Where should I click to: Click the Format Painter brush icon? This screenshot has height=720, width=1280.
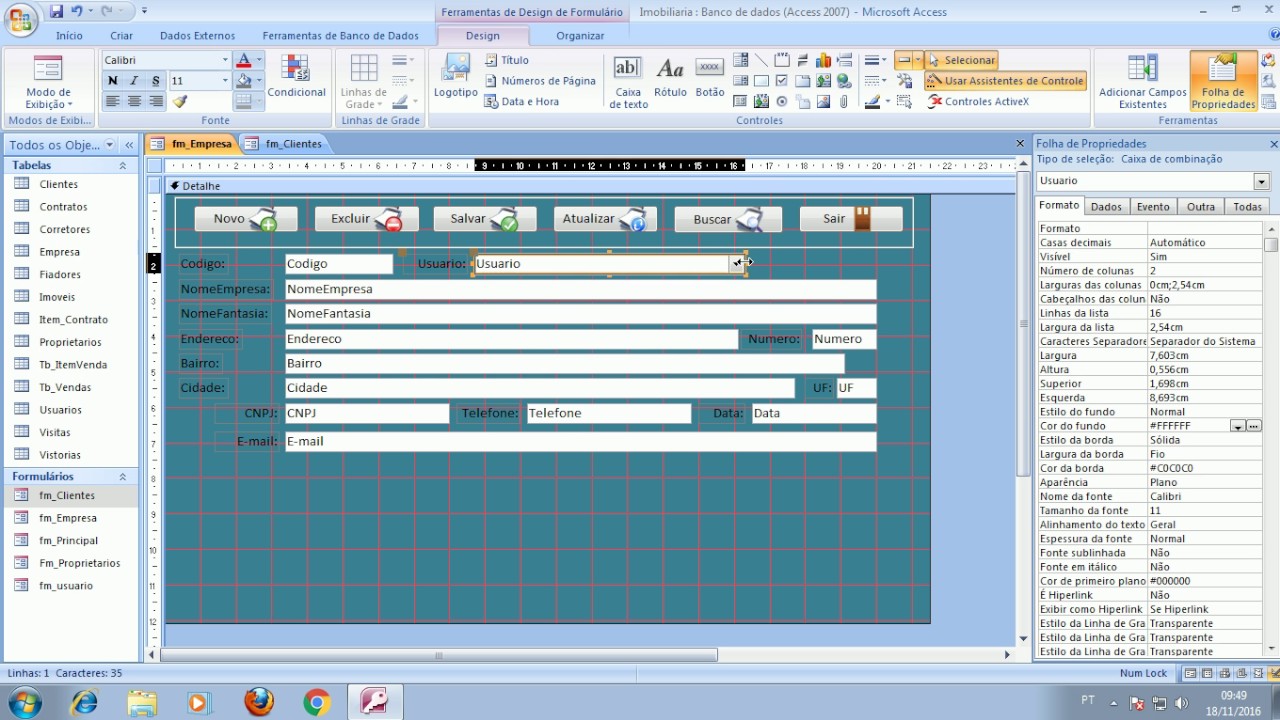pyautogui.click(x=180, y=101)
